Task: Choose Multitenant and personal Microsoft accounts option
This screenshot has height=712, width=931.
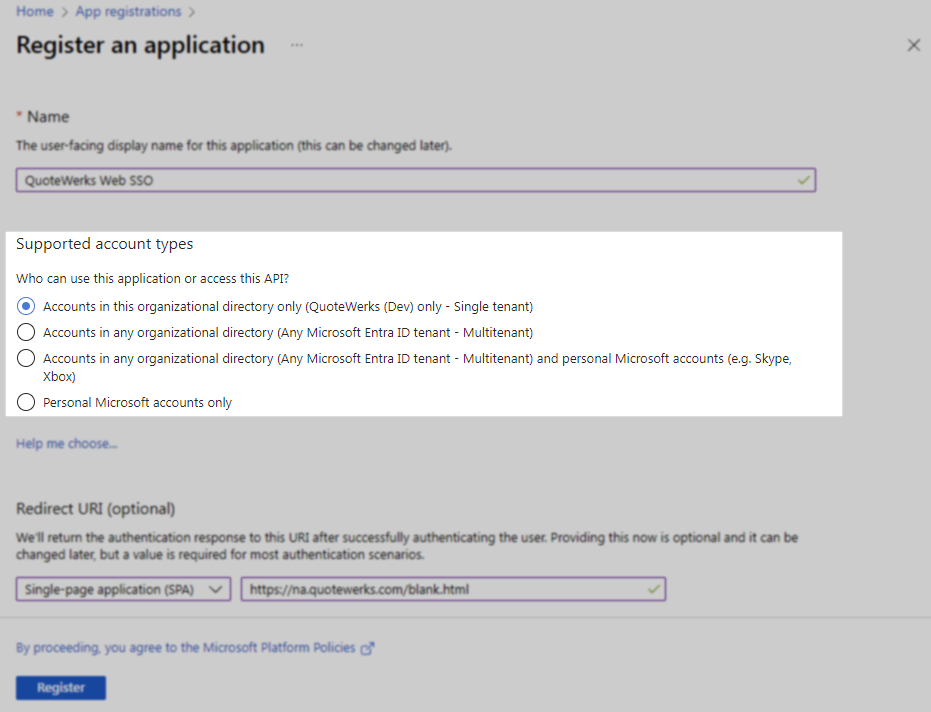Action: point(26,358)
